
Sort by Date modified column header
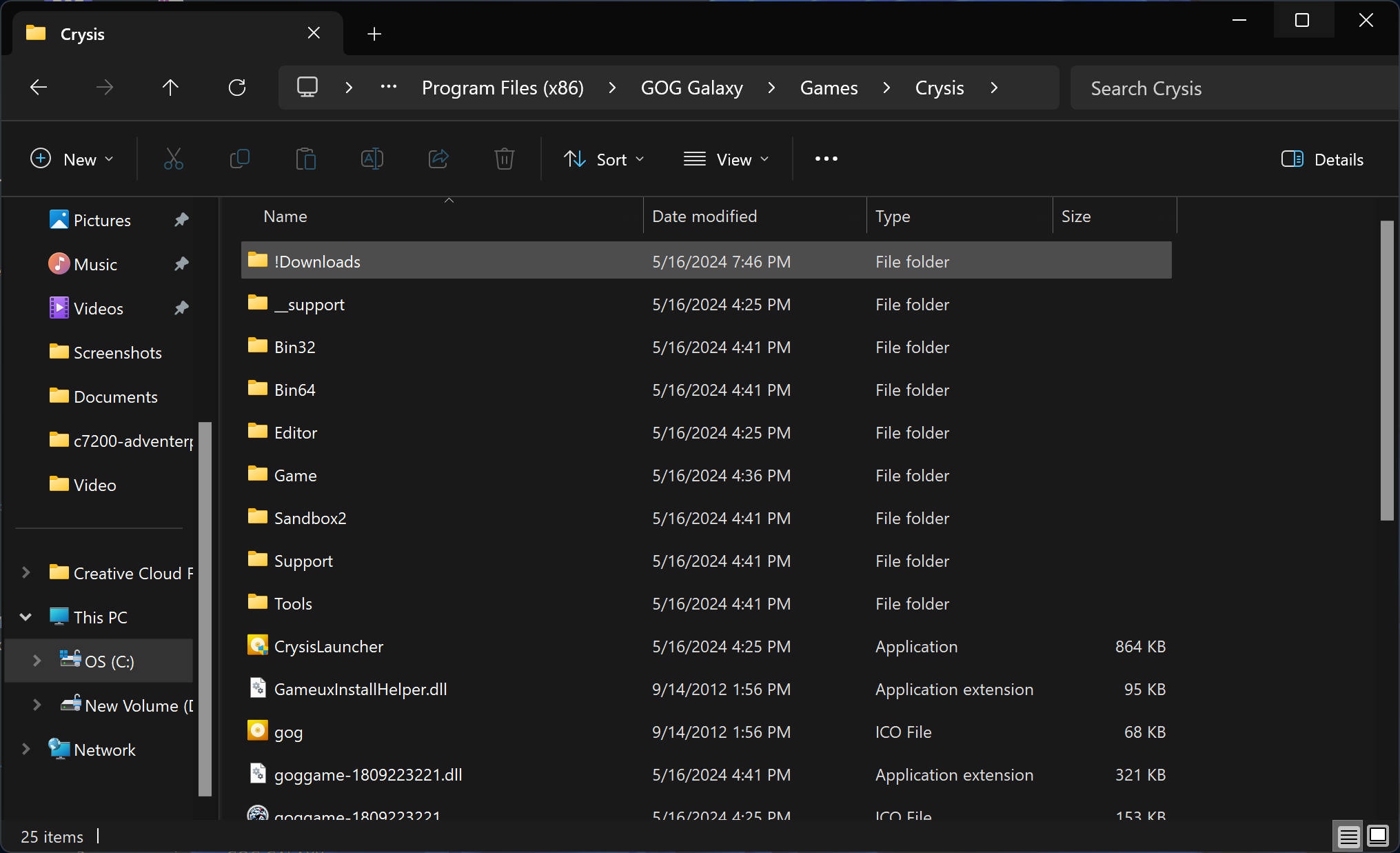[755, 217]
